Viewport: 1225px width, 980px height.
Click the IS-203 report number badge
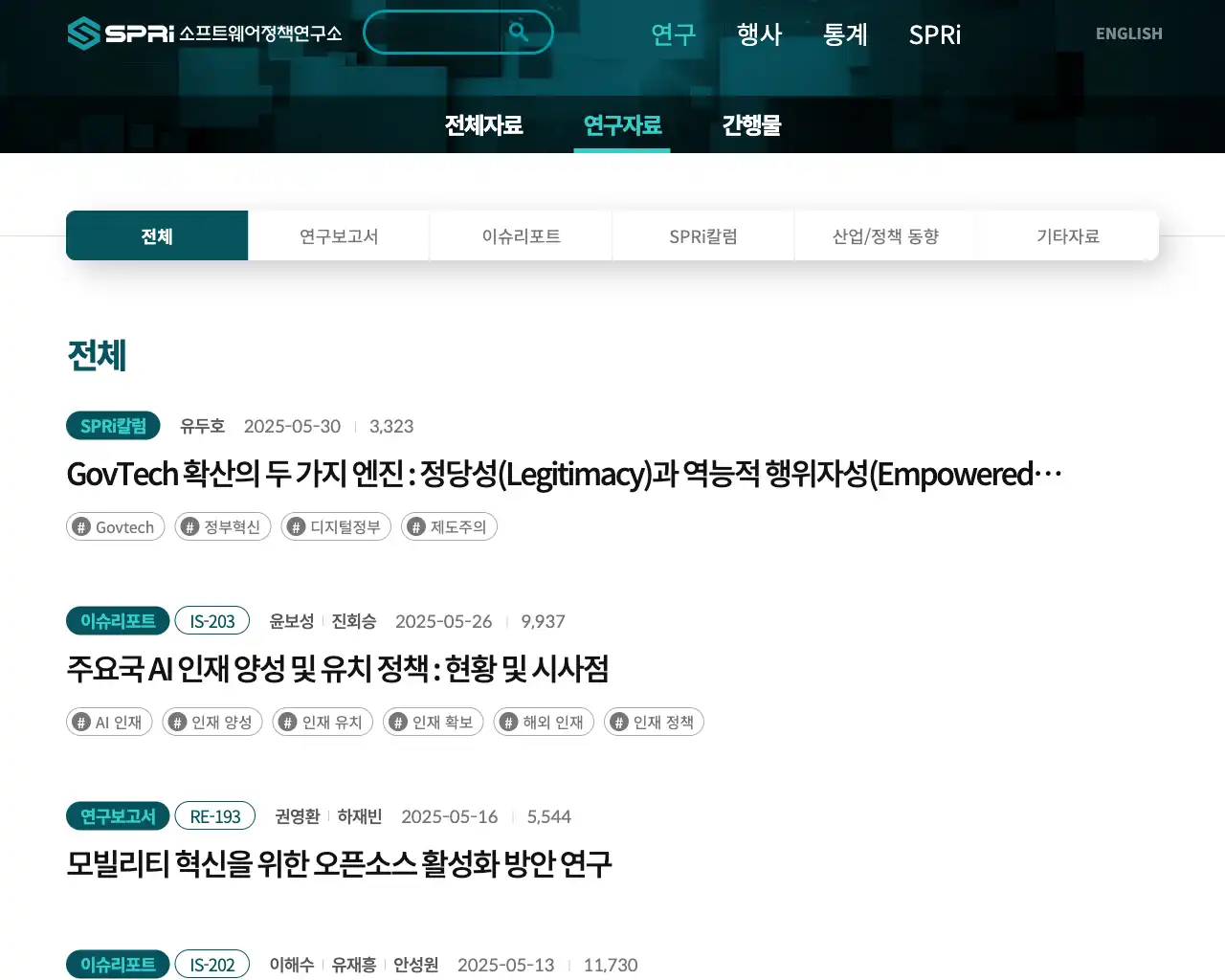pyautogui.click(x=212, y=621)
